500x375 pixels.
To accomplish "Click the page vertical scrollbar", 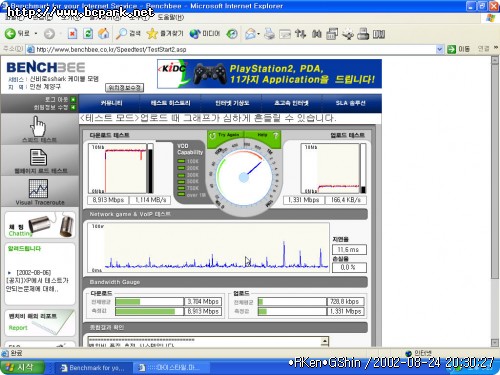I will point(495,202).
